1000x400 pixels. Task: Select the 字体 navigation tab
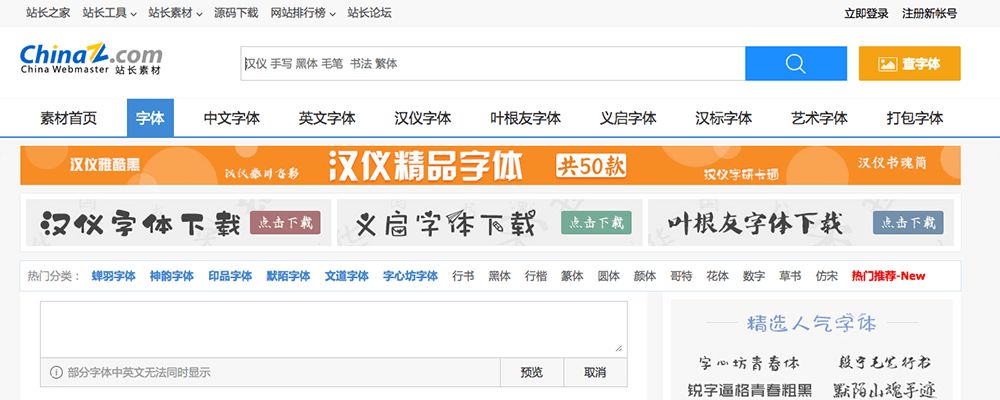pyautogui.click(x=150, y=118)
